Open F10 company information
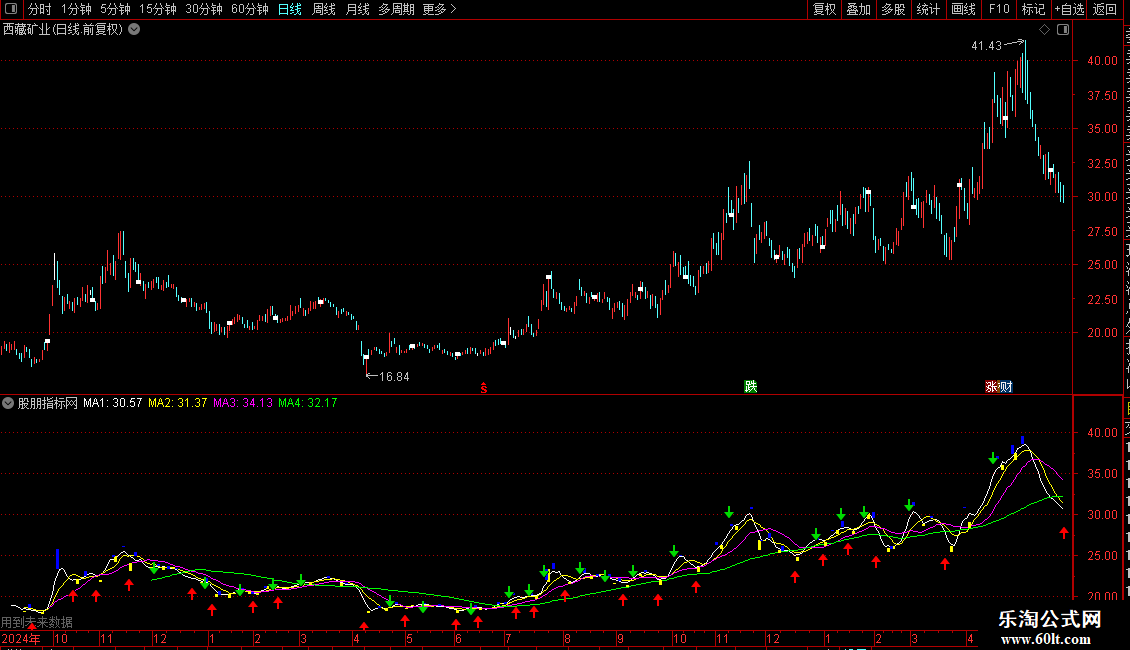 pyautogui.click(x=999, y=9)
